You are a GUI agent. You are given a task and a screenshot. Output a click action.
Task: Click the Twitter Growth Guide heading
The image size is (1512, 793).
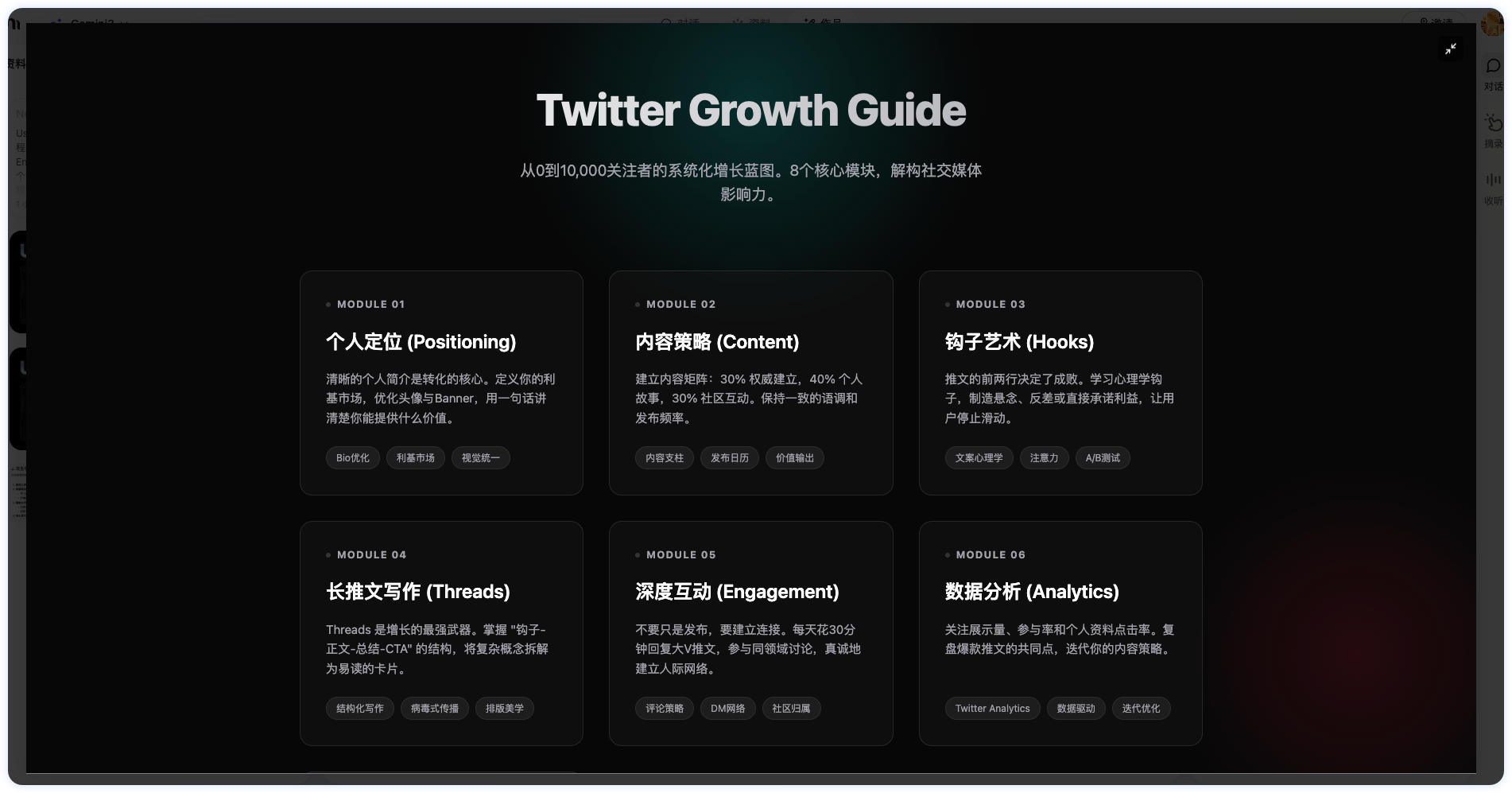coord(751,110)
